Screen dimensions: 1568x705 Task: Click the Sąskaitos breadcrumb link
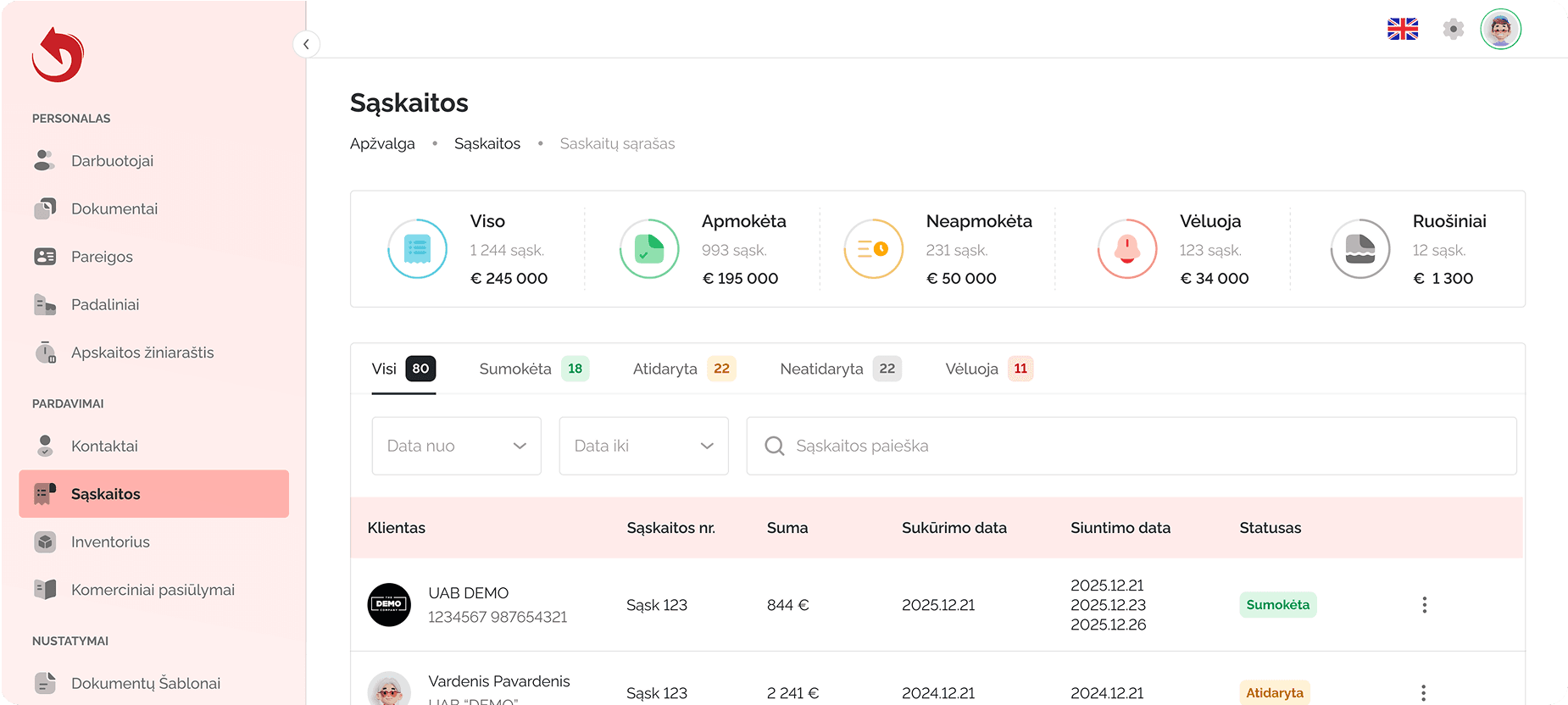coord(487,144)
